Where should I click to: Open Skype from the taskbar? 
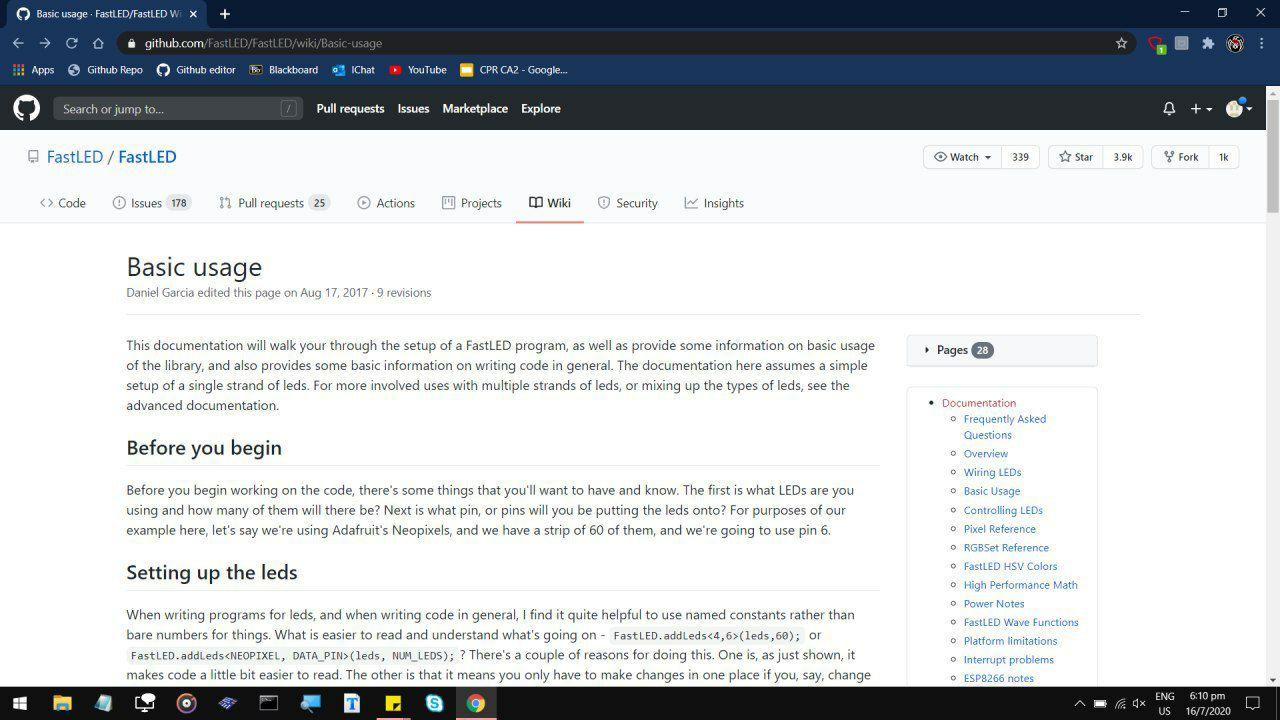[x=434, y=703]
